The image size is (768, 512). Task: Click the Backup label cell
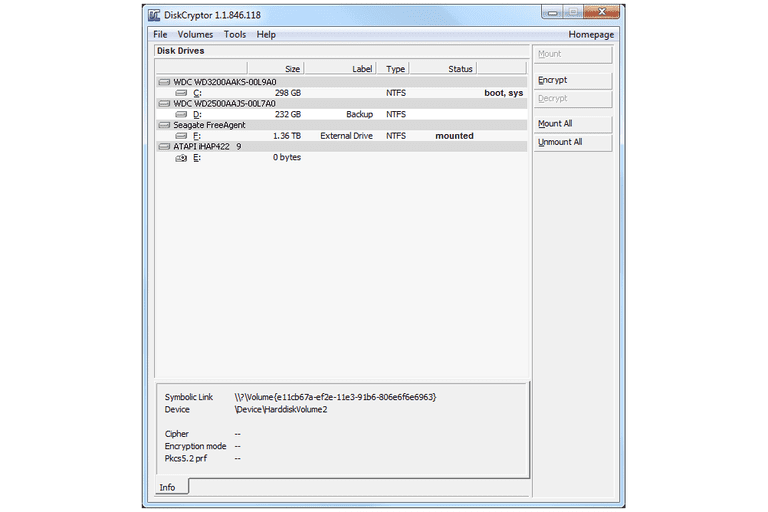[x=360, y=115]
